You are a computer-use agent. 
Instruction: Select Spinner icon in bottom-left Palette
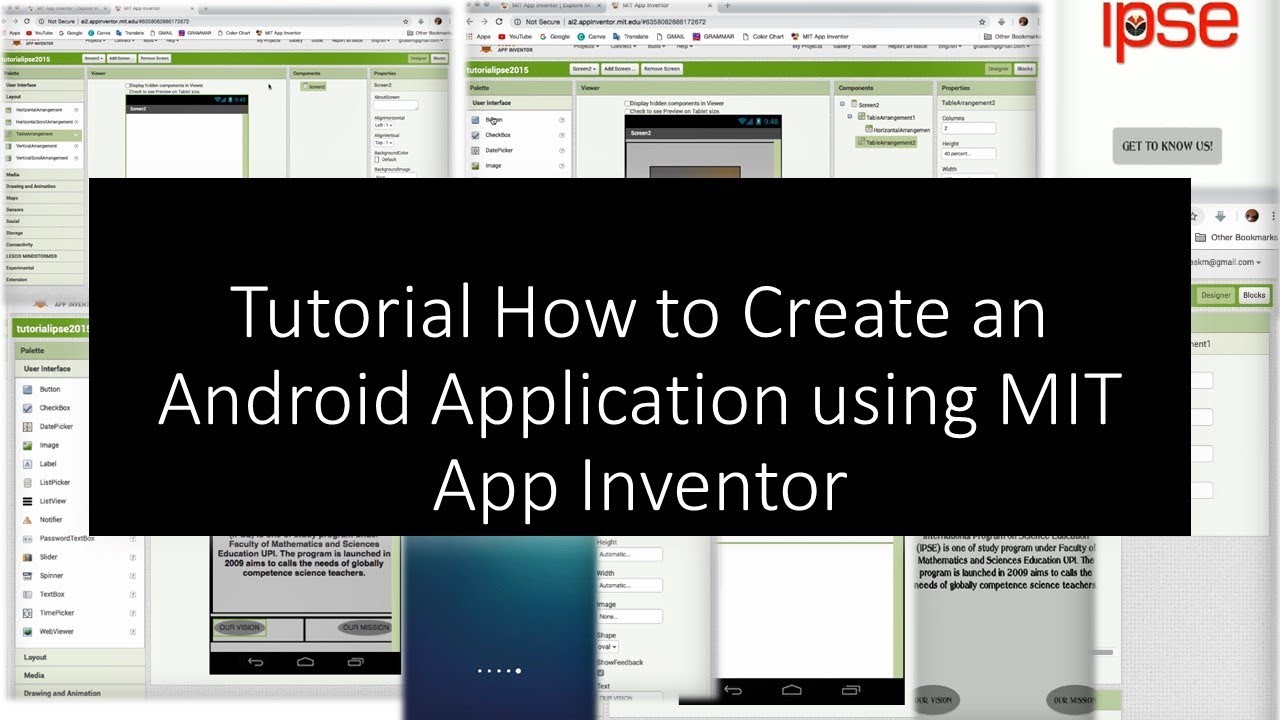coord(28,576)
